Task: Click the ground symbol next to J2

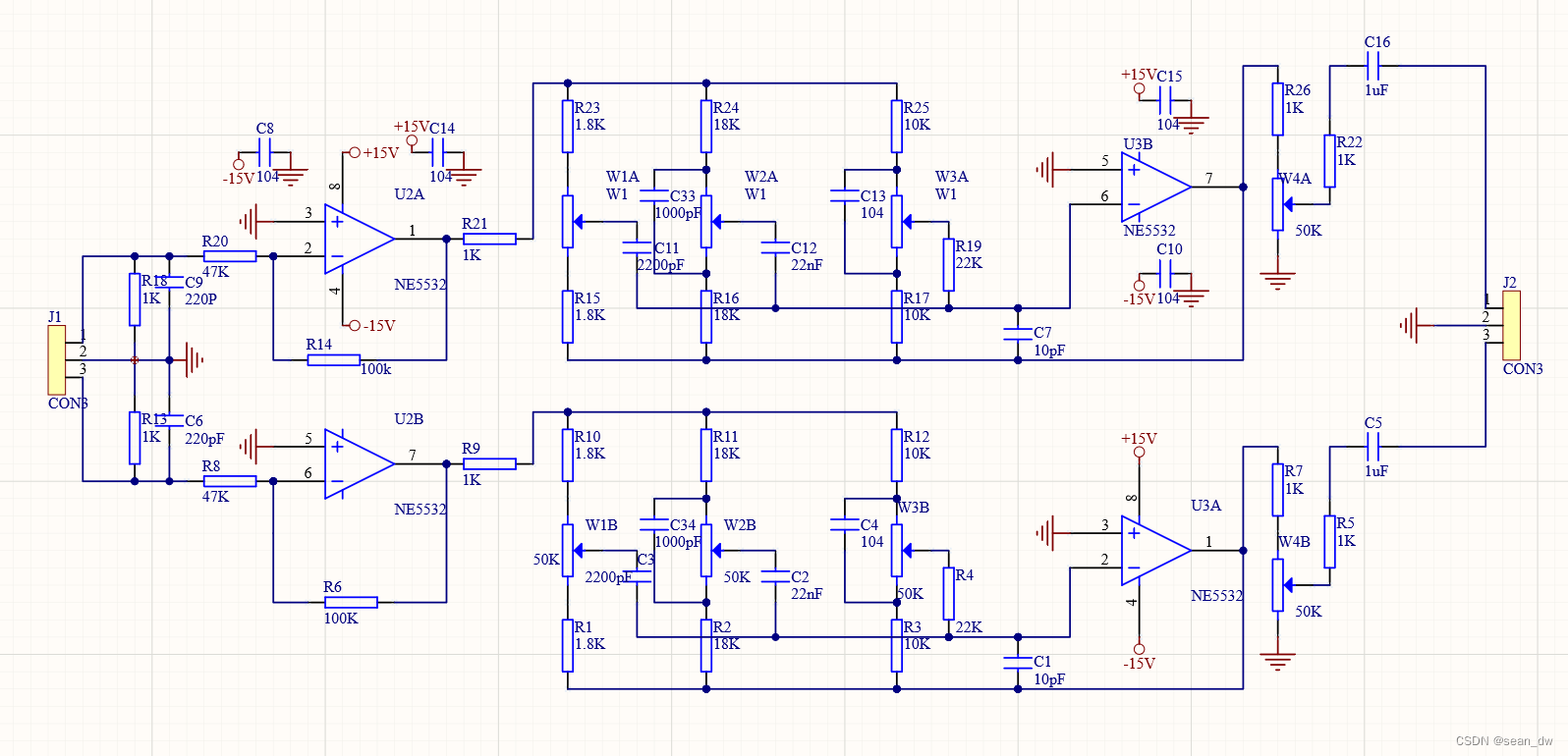Action: point(1410,325)
